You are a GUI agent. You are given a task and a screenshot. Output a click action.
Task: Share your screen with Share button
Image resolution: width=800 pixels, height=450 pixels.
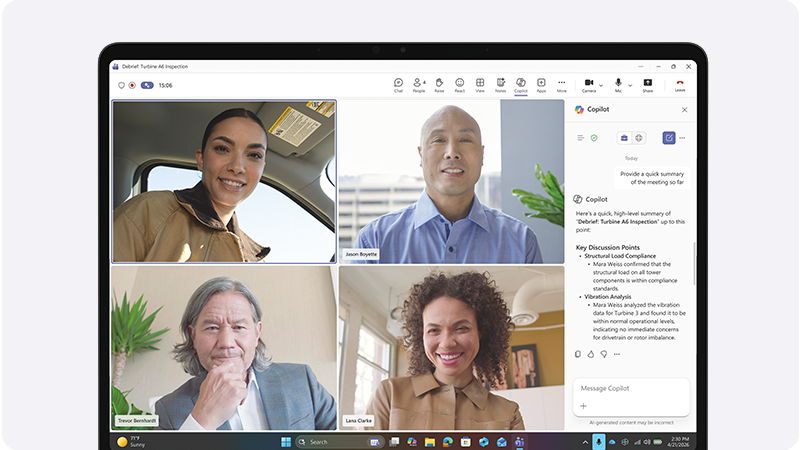tap(647, 85)
